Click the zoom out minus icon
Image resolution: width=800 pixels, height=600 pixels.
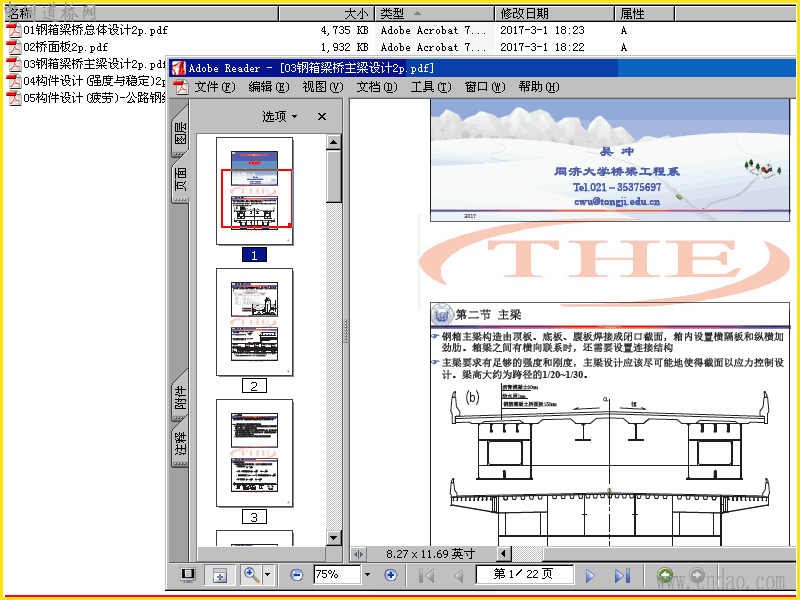tap(296, 575)
